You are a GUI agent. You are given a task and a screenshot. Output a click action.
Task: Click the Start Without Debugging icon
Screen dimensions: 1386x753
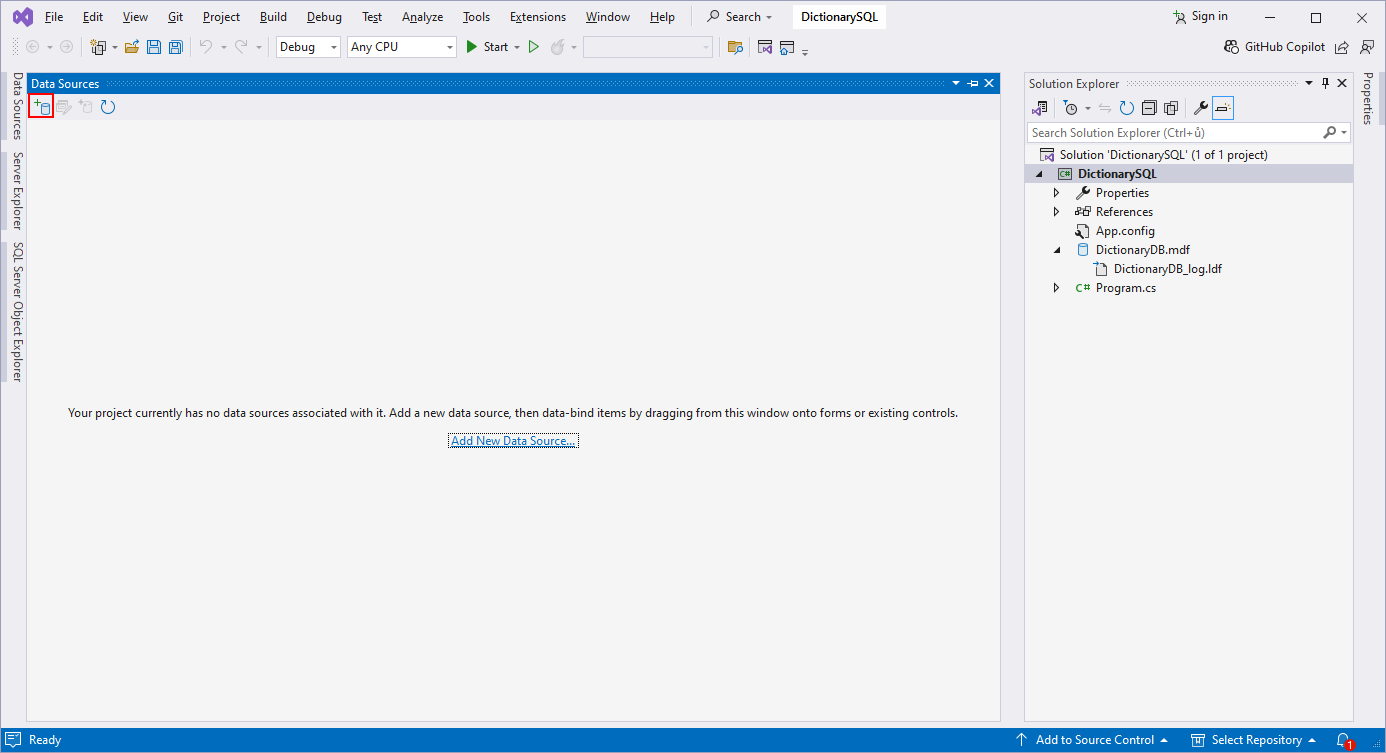point(534,47)
